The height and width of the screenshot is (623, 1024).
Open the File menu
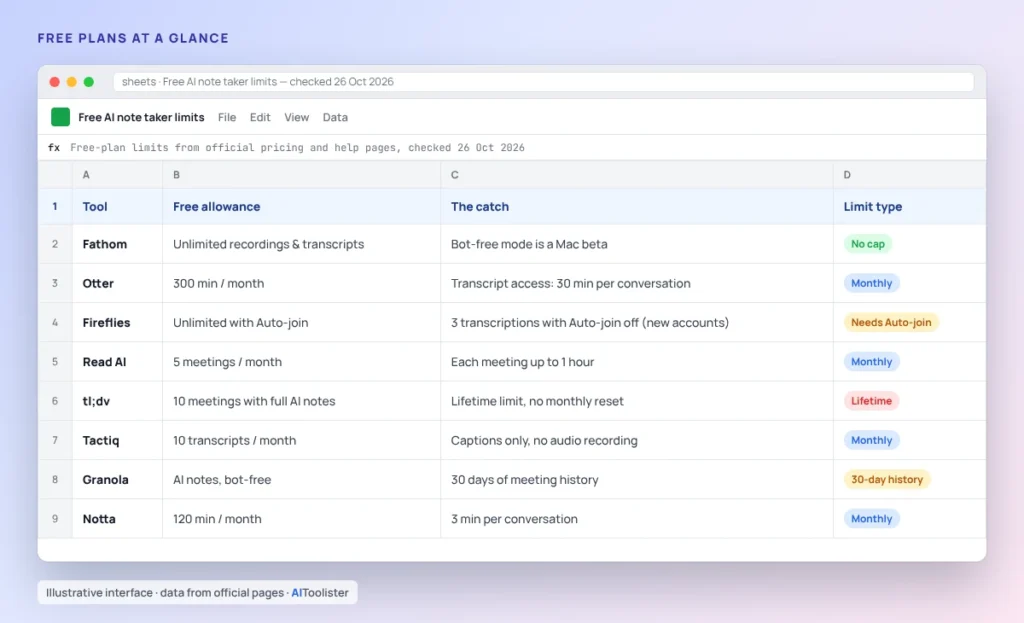pyautogui.click(x=227, y=118)
